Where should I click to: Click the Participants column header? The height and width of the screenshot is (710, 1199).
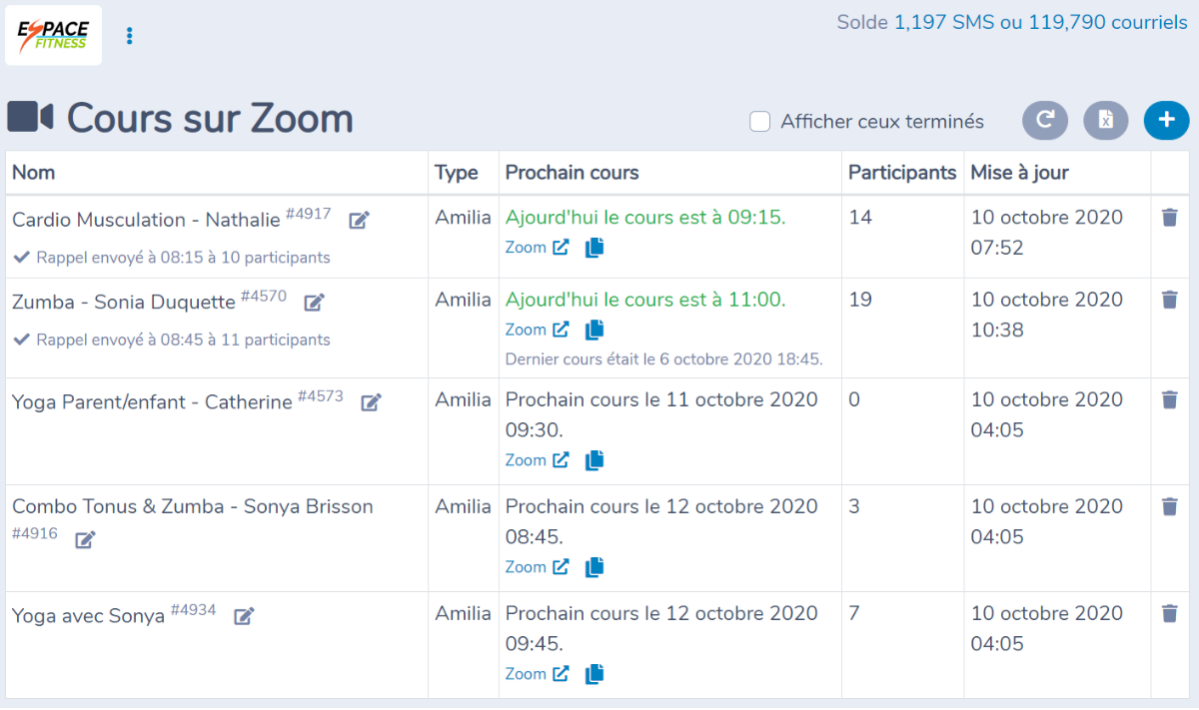[902, 173]
